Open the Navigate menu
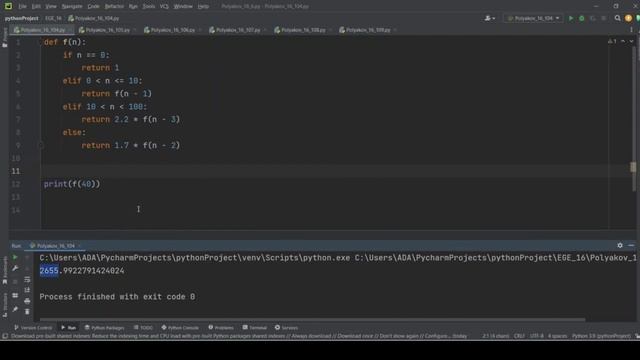Viewport: 640px width, 360px height. click(x=72, y=7)
